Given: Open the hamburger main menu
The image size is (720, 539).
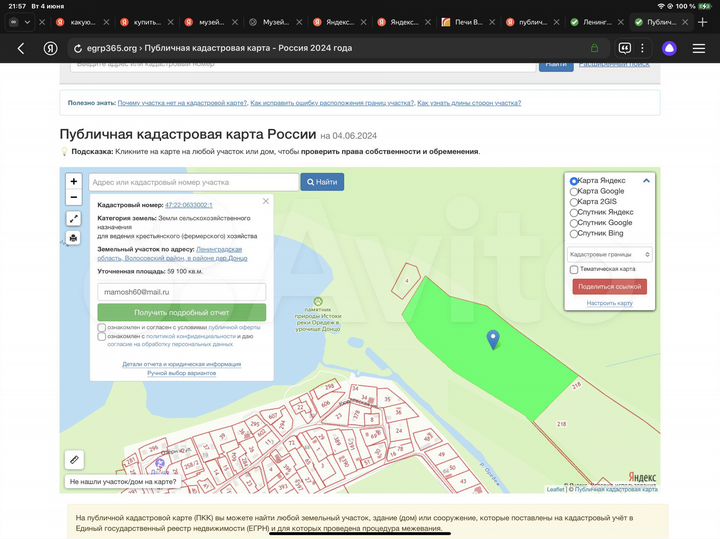Looking at the screenshot, I should (x=699, y=48).
